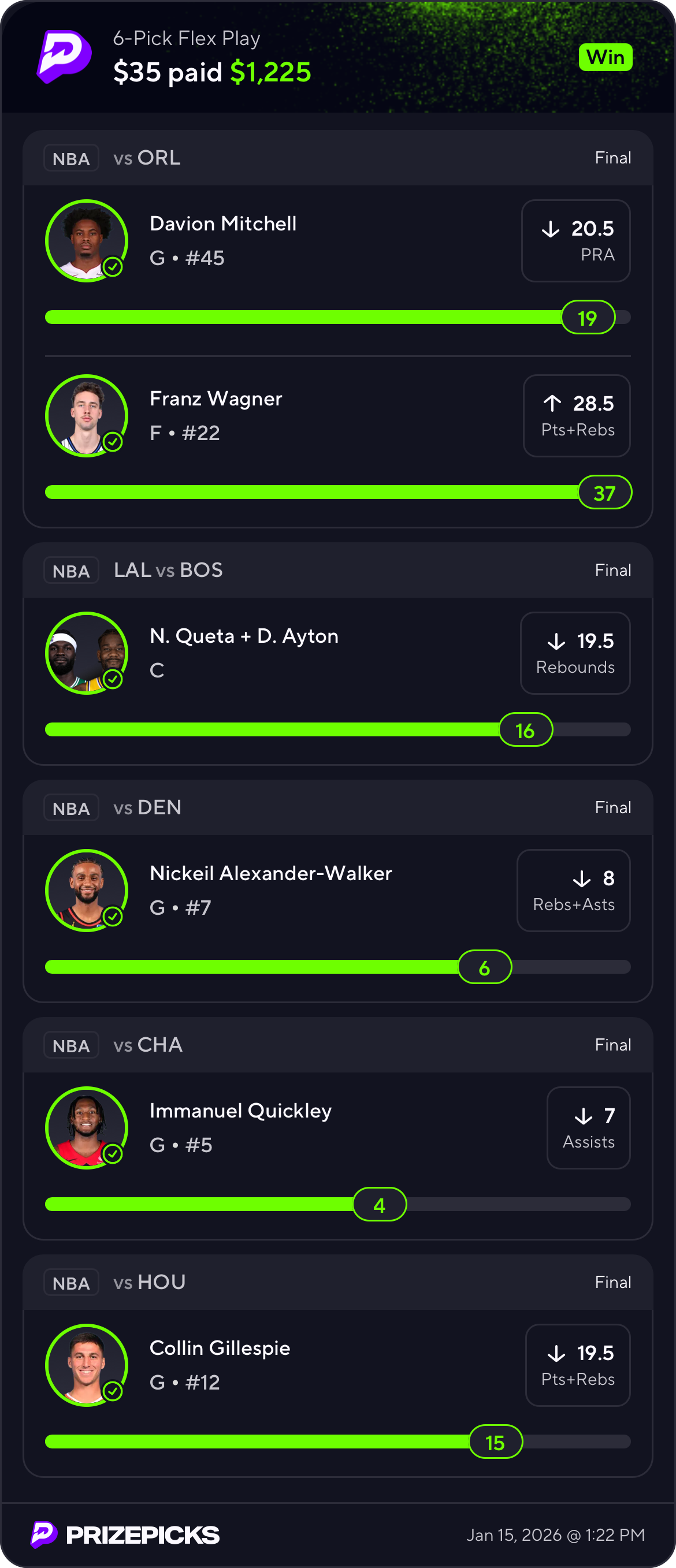Click the green Win badge
The width and height of the screenshot is (676, 1568).
(606, 57)
